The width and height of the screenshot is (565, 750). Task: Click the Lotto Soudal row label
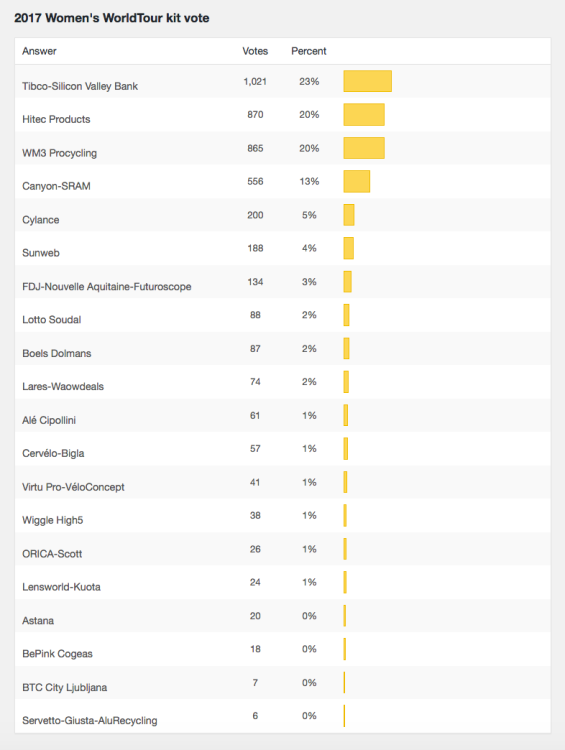click(52, 320)
